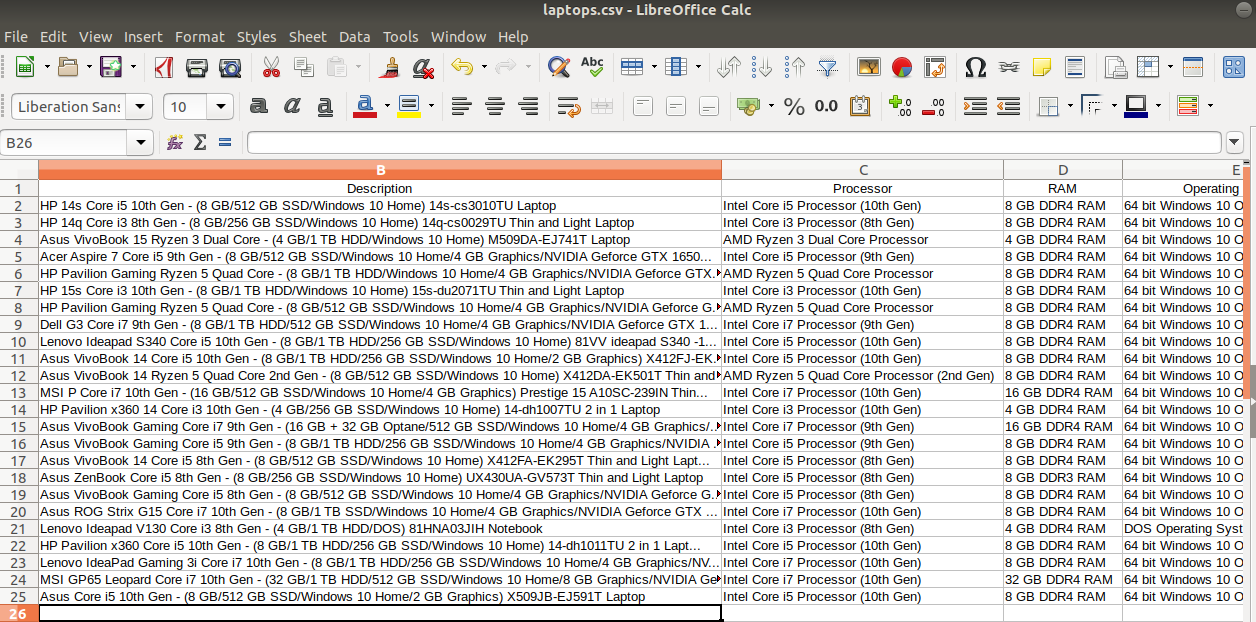This screenshot has width=1256, height=622.
Task: Select column D header
Action: click(1063, 170)
